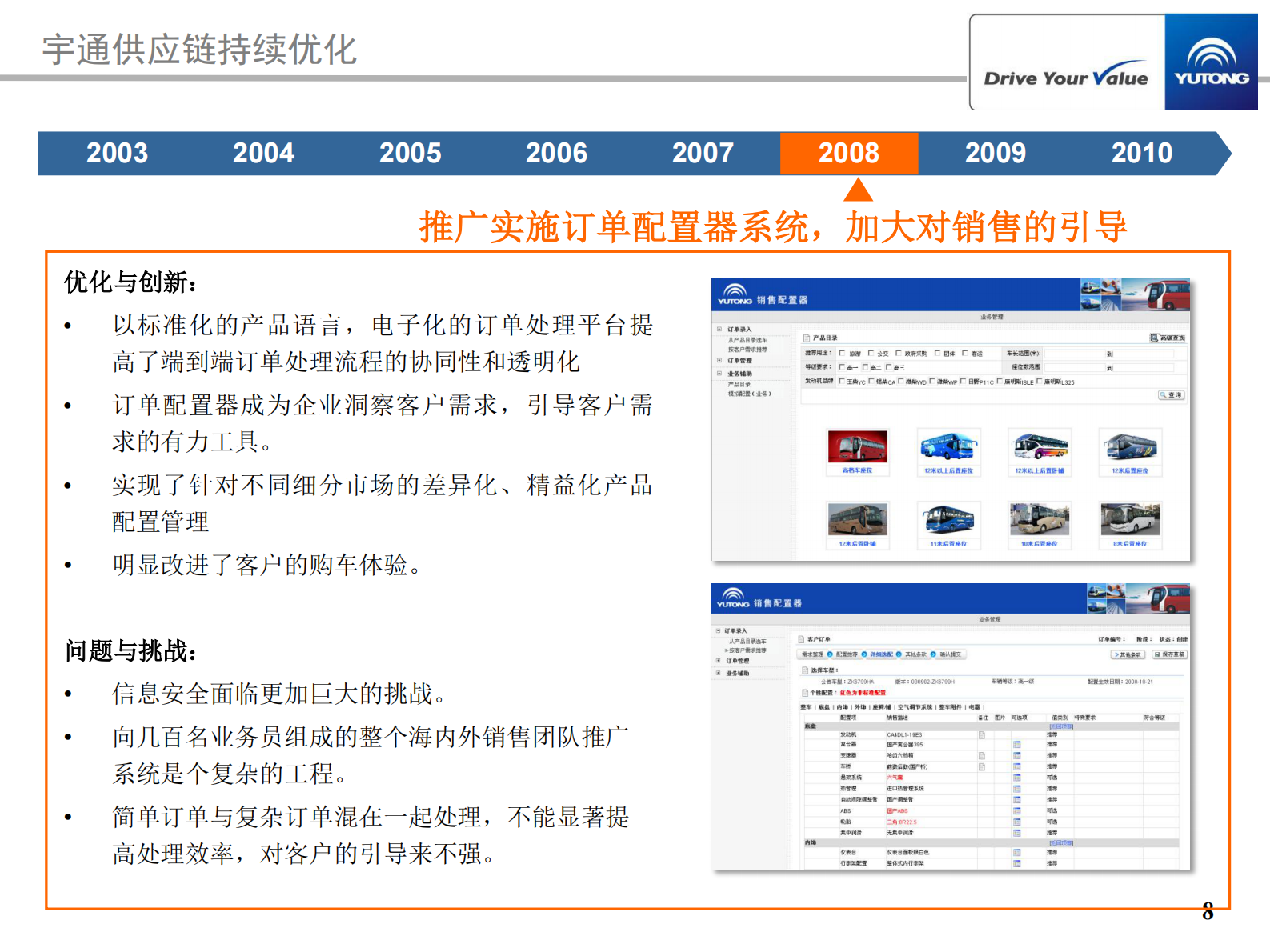The height and width of the screenshot is (952, 1270).
Task: Open options list icon in 热管理 row
Action: point(1017,789)
